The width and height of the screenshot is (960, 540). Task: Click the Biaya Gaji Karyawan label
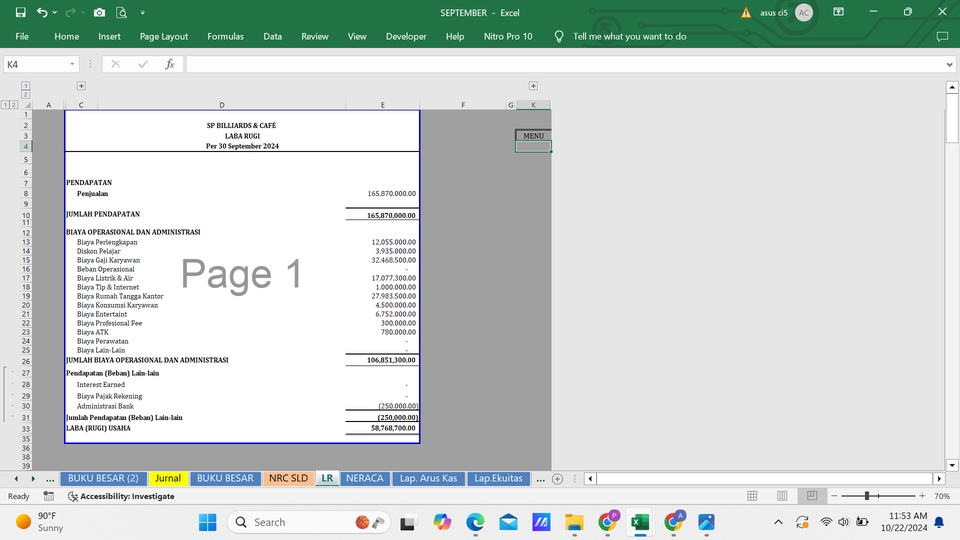(x=108, y=260)
